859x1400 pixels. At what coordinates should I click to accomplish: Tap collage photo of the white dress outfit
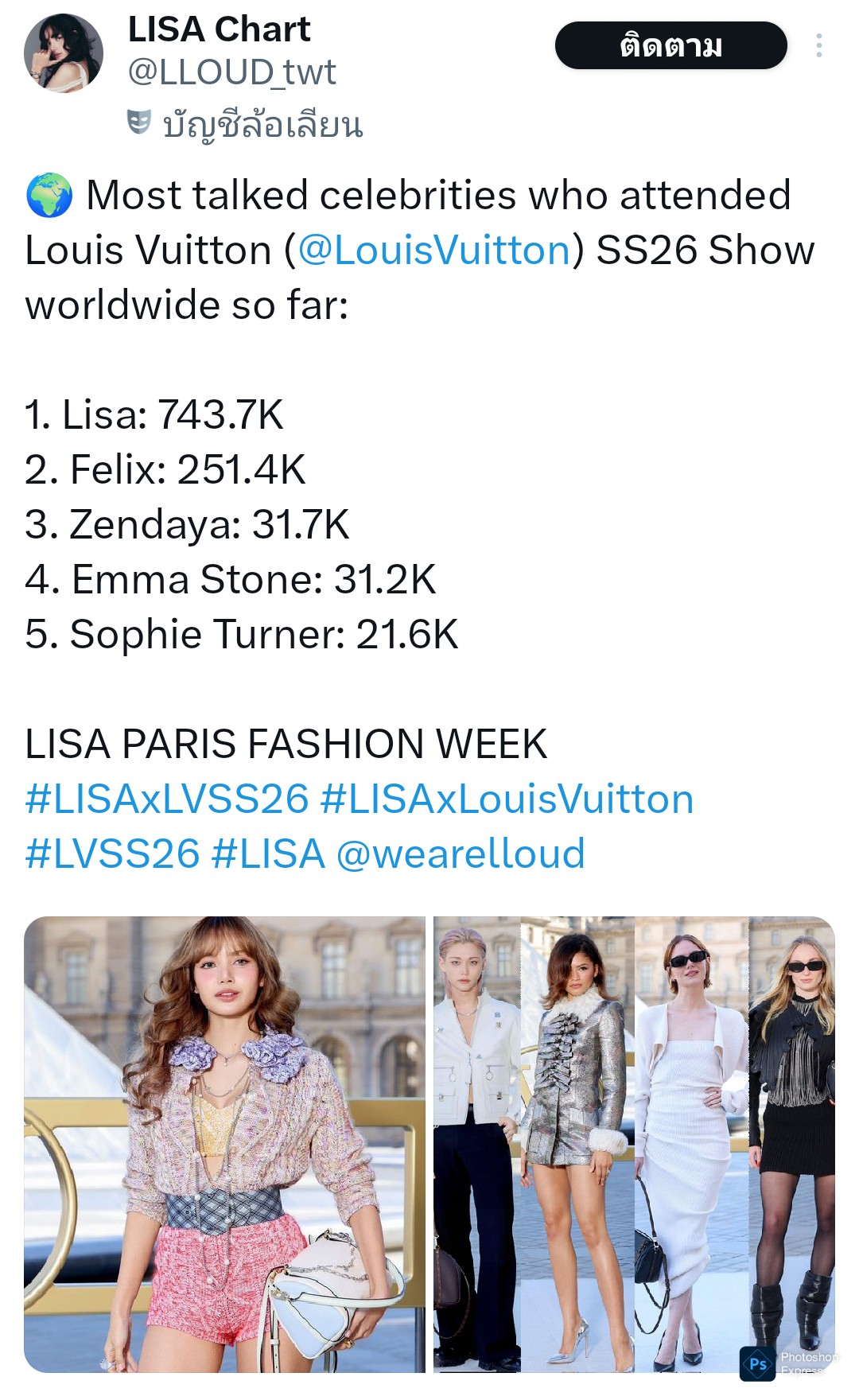click(x=691, y=1144)
